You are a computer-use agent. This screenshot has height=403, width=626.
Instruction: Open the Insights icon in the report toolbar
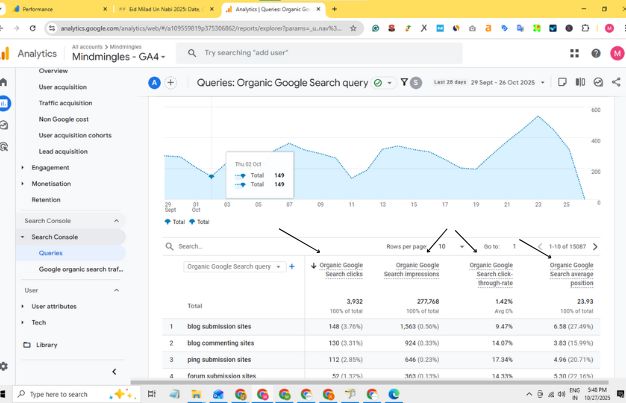598,82
